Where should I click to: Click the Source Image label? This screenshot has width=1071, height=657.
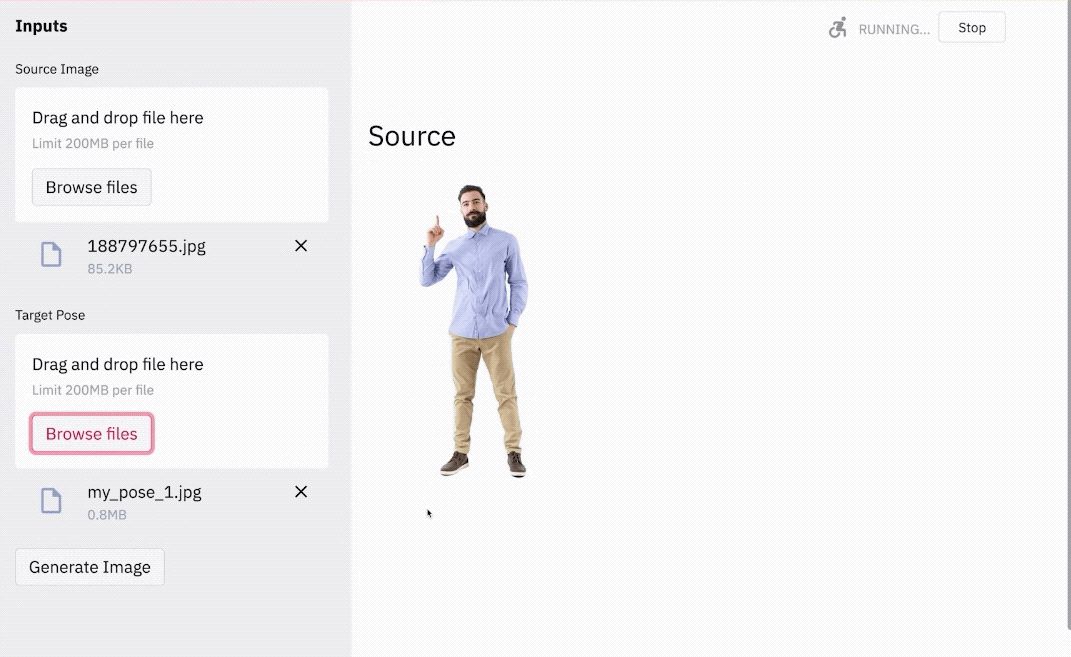pos(57,69)
